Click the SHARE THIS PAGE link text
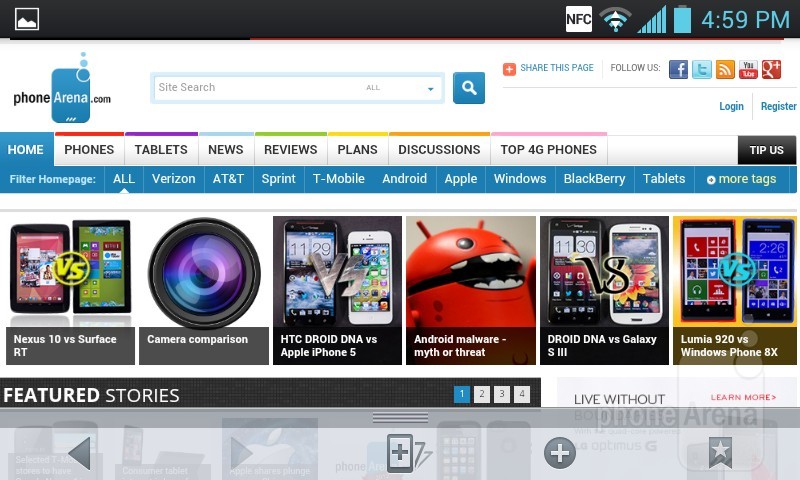Image resolution: width=800 pixels, height=480 pixels. tap(557, 68)
